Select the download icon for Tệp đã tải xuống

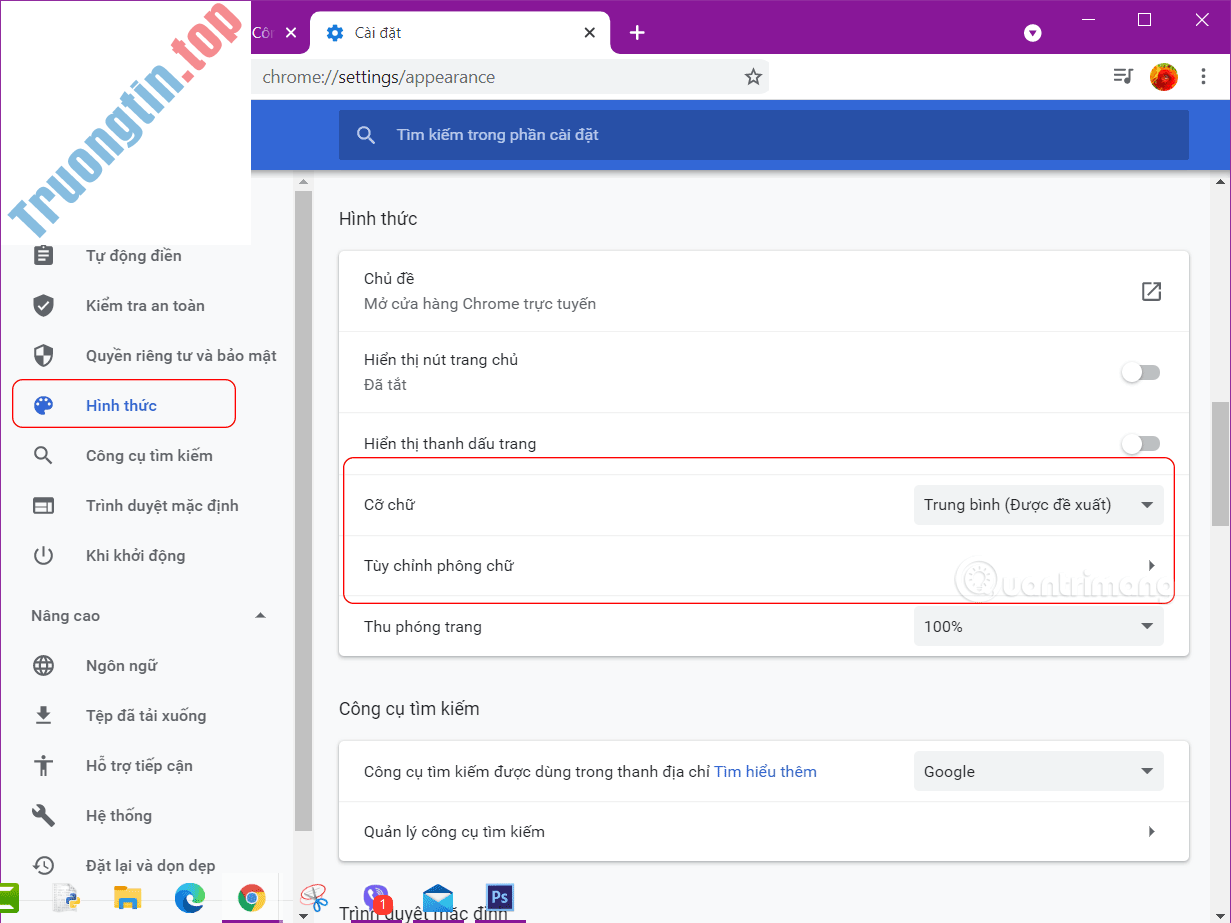pos(44,715)
